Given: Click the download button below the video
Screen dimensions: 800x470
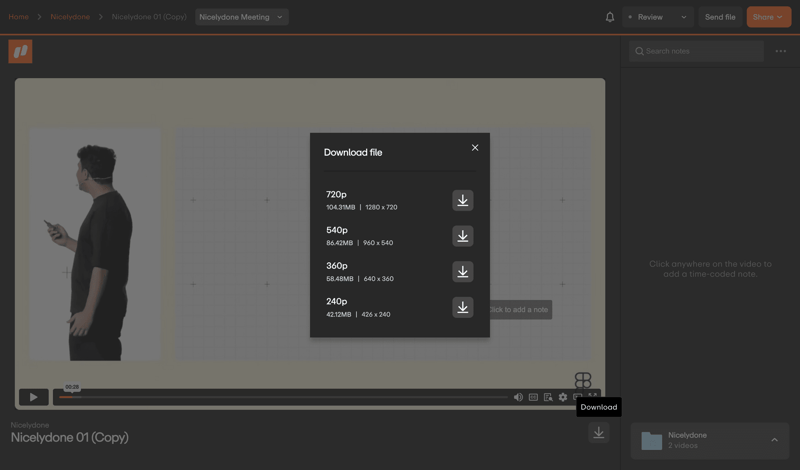Looking at the screenshot, I should (598, 433).
